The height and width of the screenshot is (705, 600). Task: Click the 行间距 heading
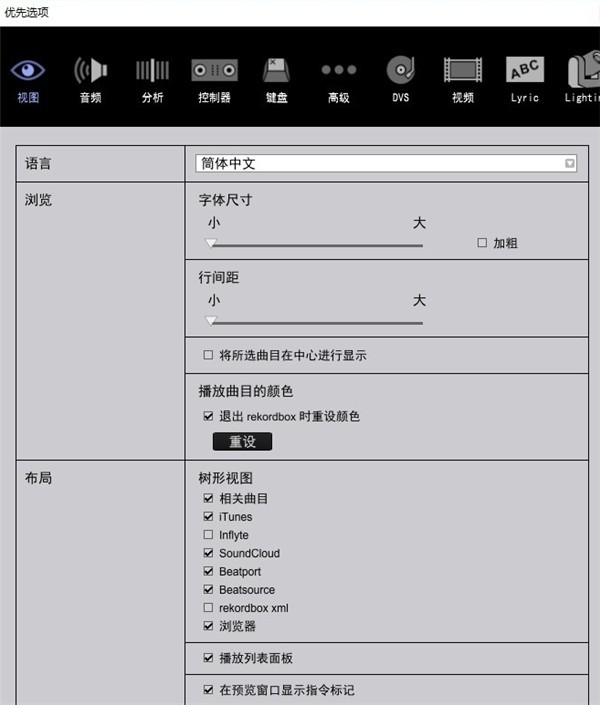pos(219,277)
